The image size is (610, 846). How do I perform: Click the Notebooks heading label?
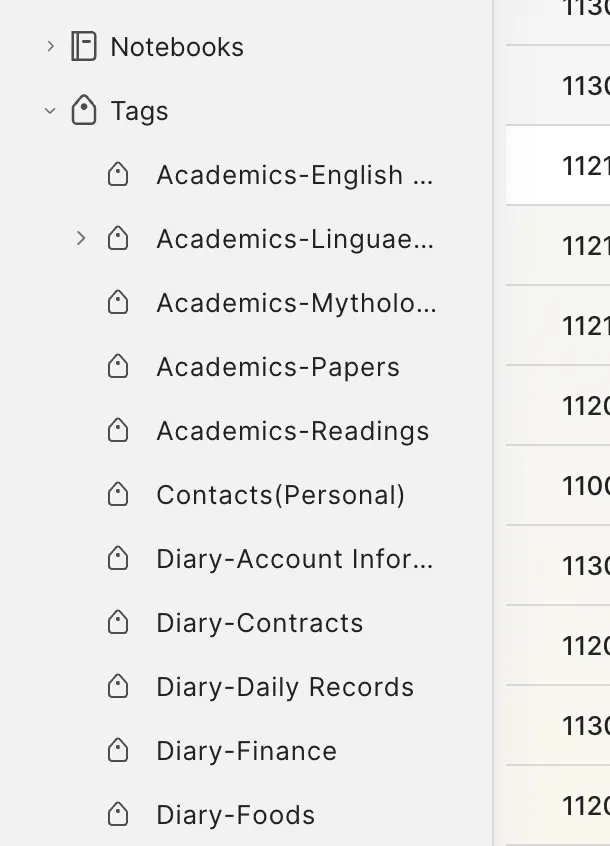click(x=177, y=47)
